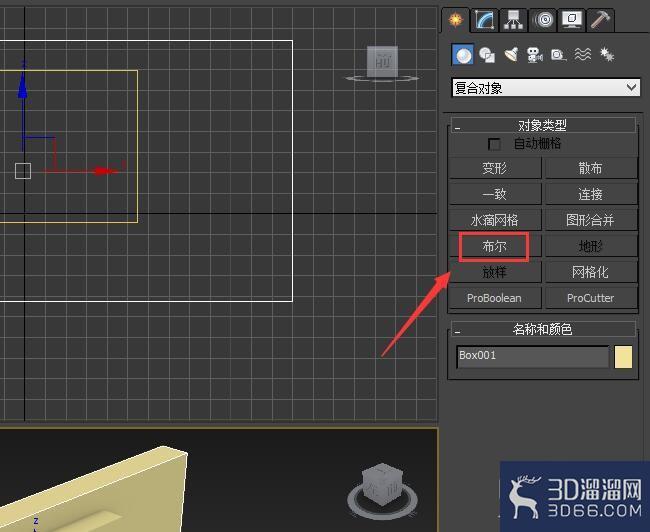Click the 变形 button
Image resolution: width=650 pixels, height=532 pixels.
click(495, 168)
